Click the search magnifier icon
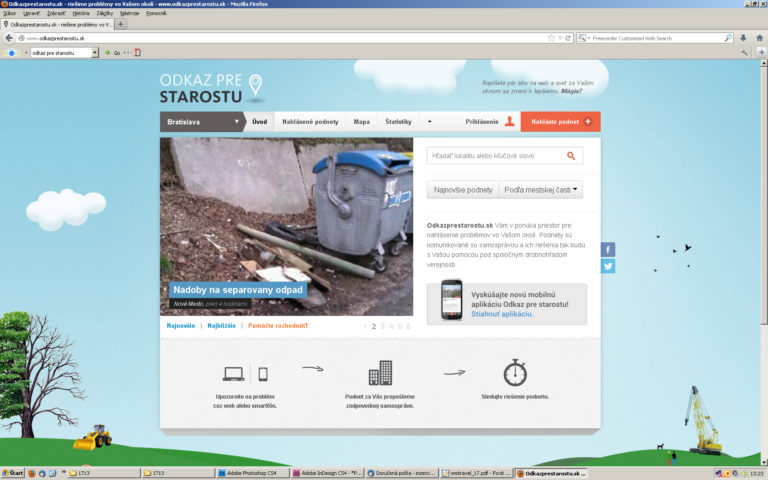Screen dimensions: 768x480 point(571,156)
